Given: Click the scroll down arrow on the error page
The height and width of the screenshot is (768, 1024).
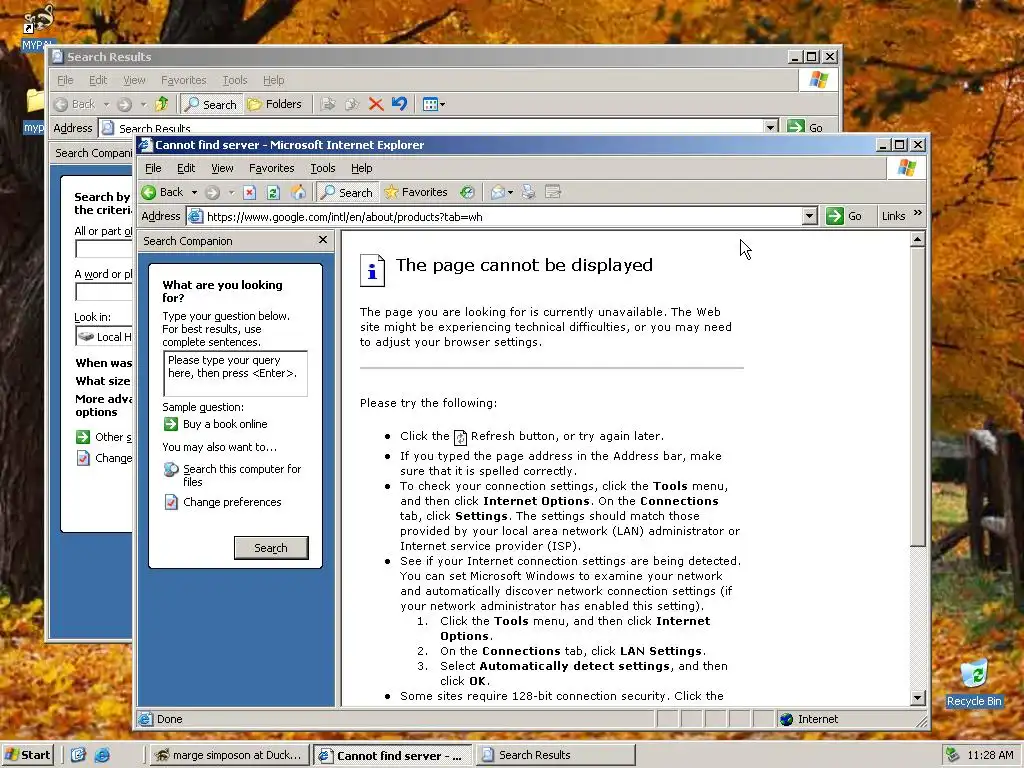Looking at the screenshot, I should (917, 698).
